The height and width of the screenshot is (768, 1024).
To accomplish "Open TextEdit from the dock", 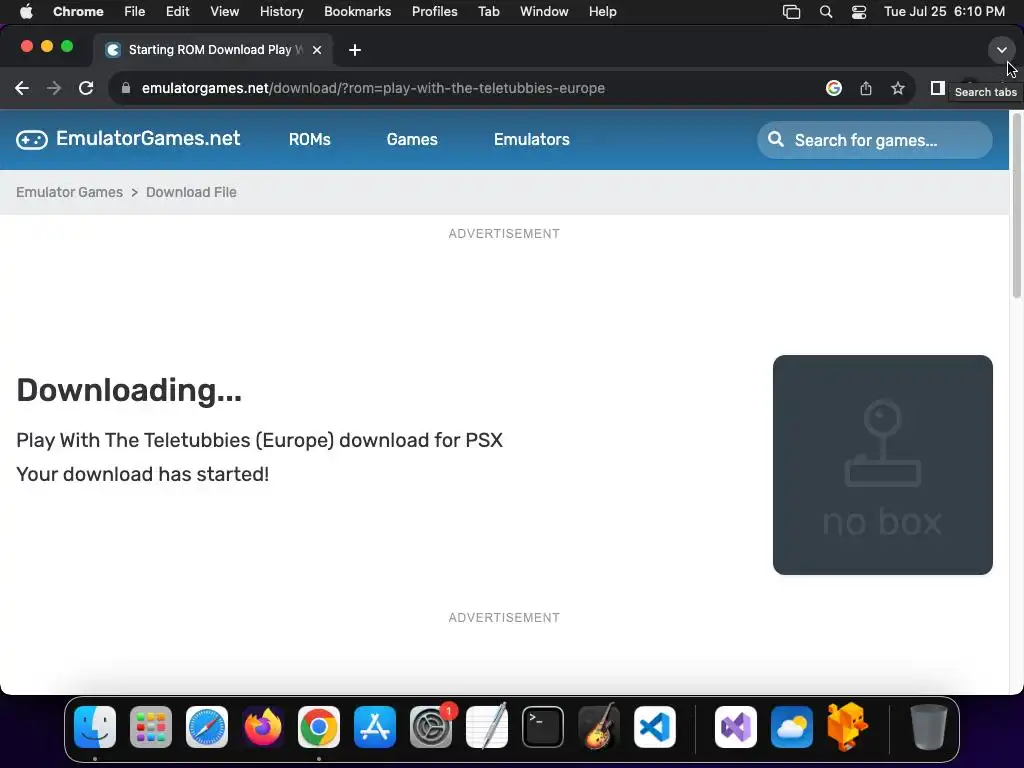I will [x=487, y=727].
